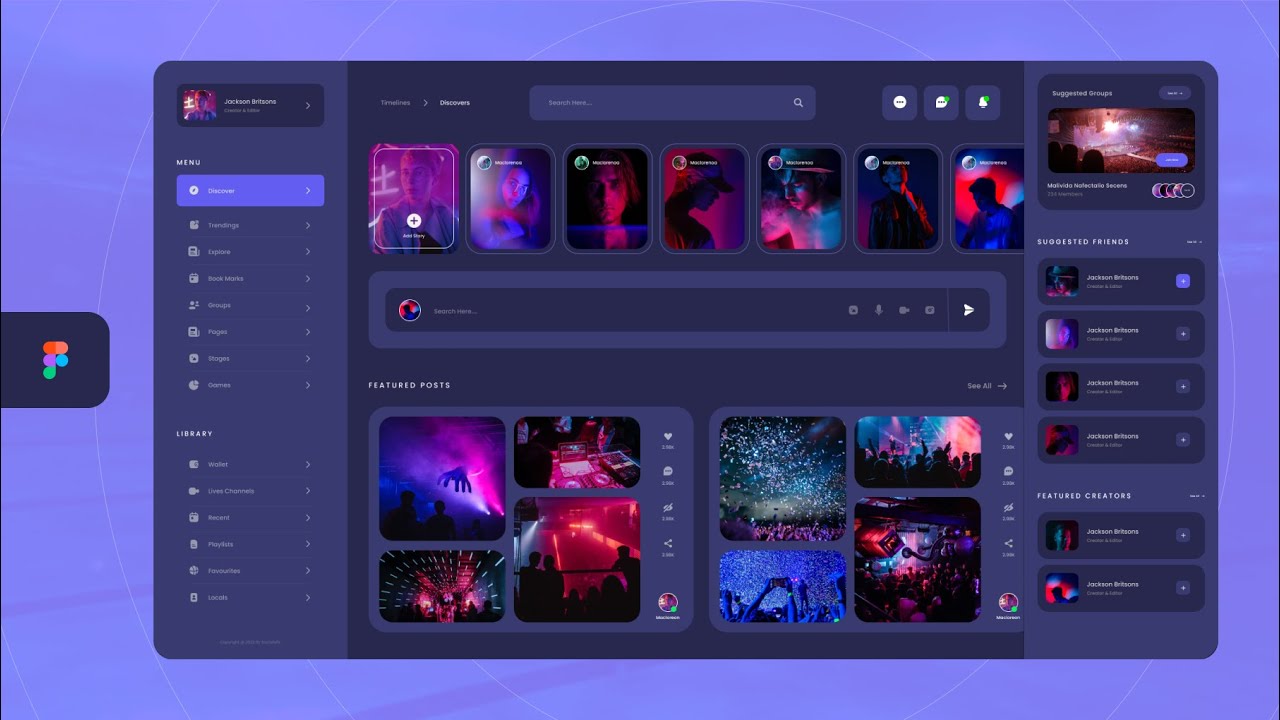This screenshot has height=720, width=1280.
Task: Expand the Locals chevron arrow
Action: click(308, 598)
